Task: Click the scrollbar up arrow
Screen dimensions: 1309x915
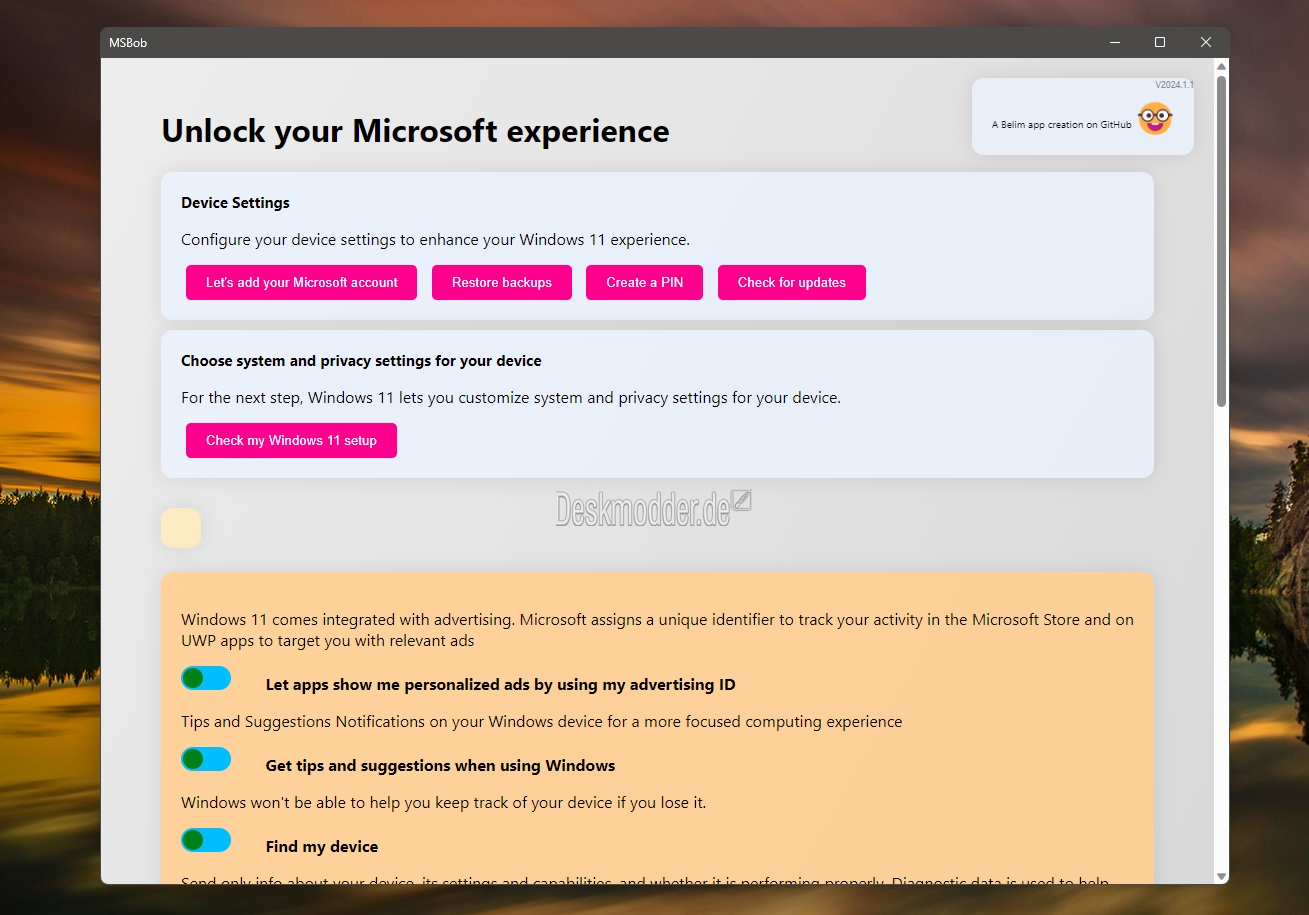Action: coord(1221,66)
